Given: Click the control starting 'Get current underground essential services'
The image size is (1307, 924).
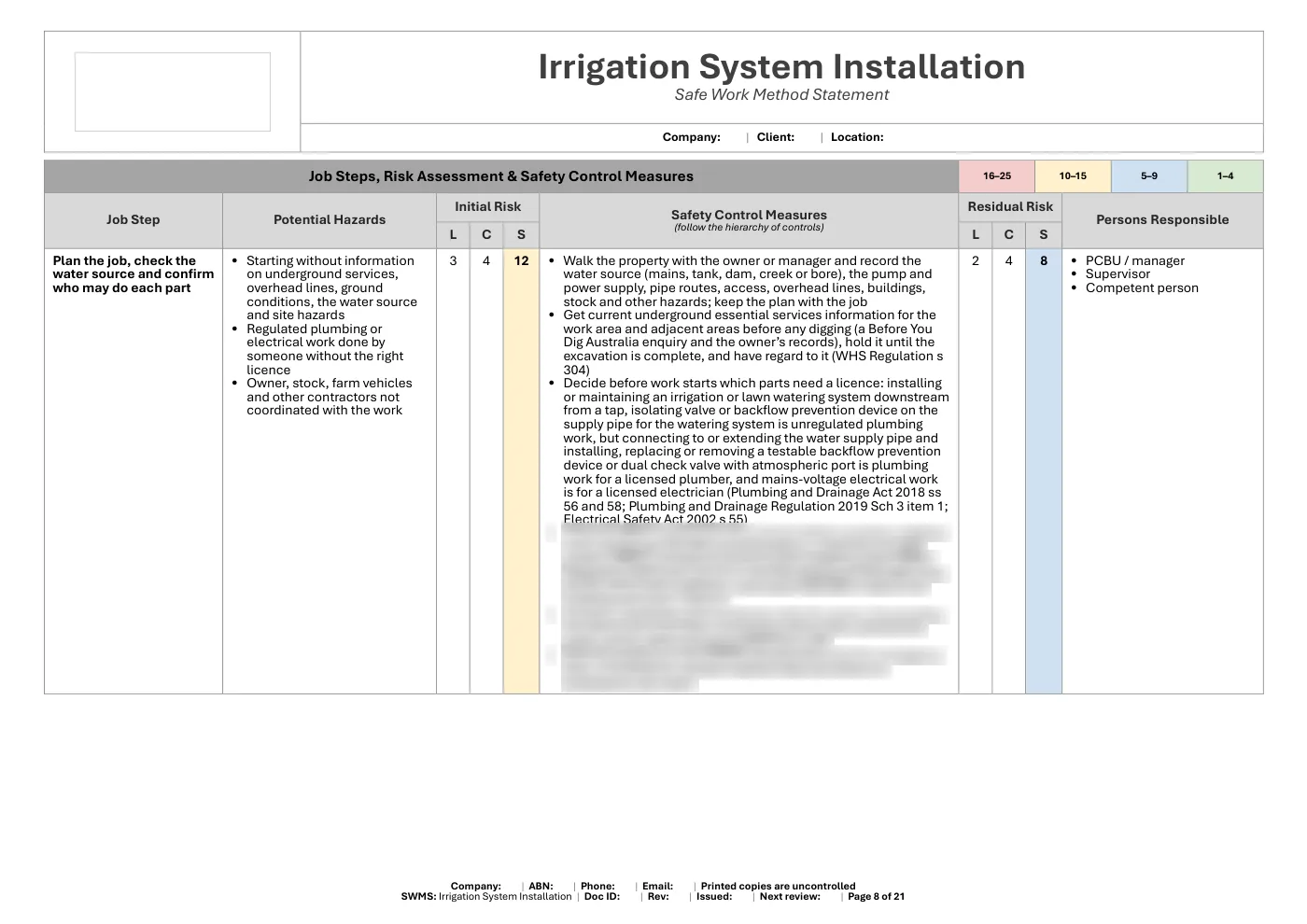Looking at the screenshot, I should click(753, 343).
